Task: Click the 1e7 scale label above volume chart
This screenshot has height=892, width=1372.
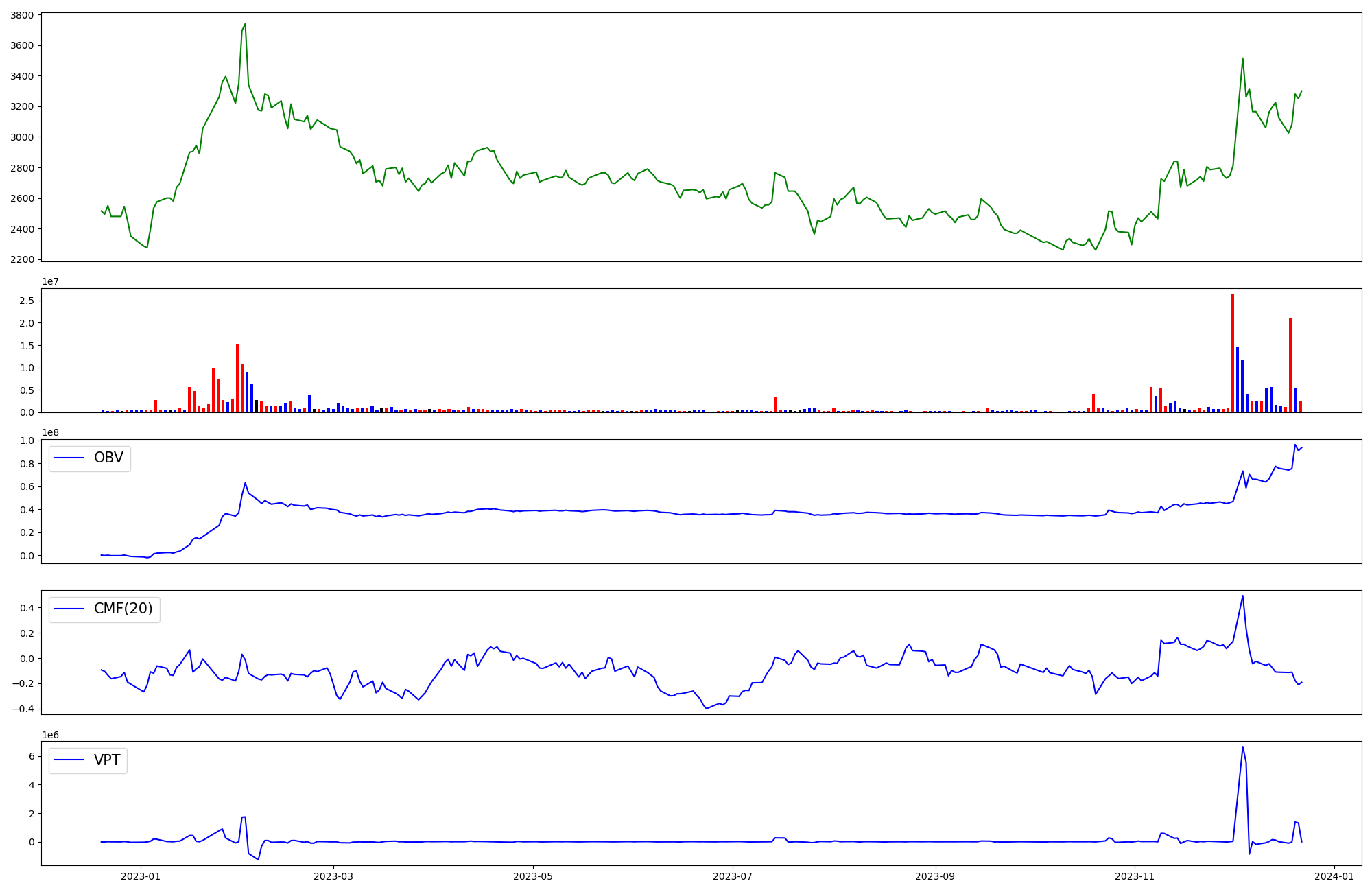Action: 50,281
